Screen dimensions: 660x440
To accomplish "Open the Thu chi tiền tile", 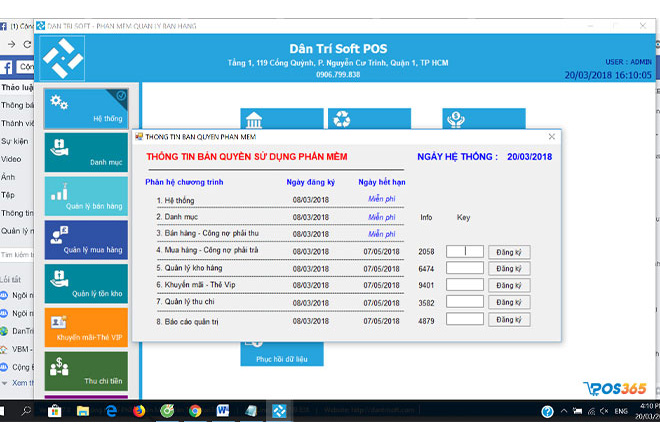I will click(86, 371).
